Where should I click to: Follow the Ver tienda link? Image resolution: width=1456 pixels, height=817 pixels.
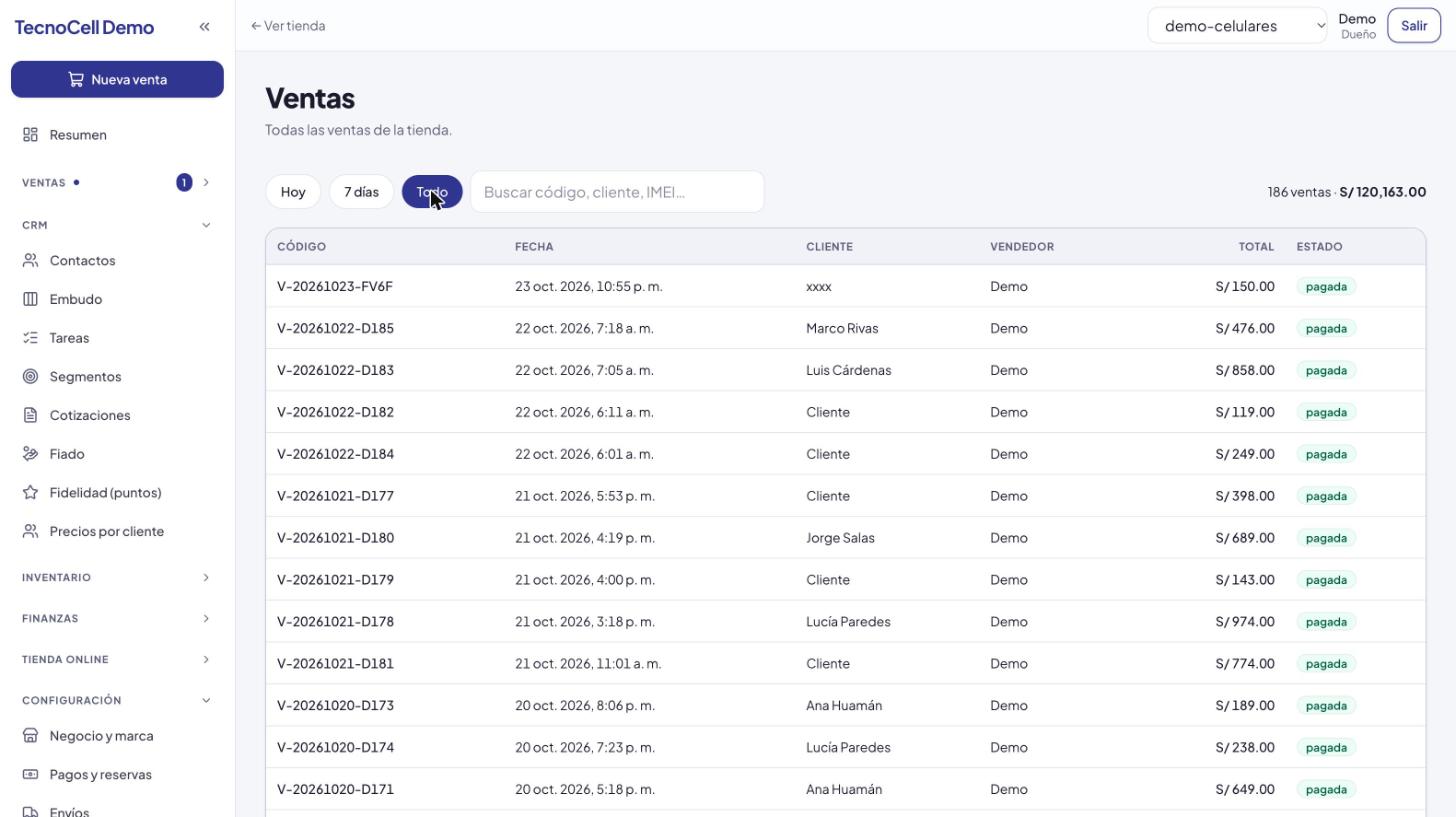click(288, 26)
